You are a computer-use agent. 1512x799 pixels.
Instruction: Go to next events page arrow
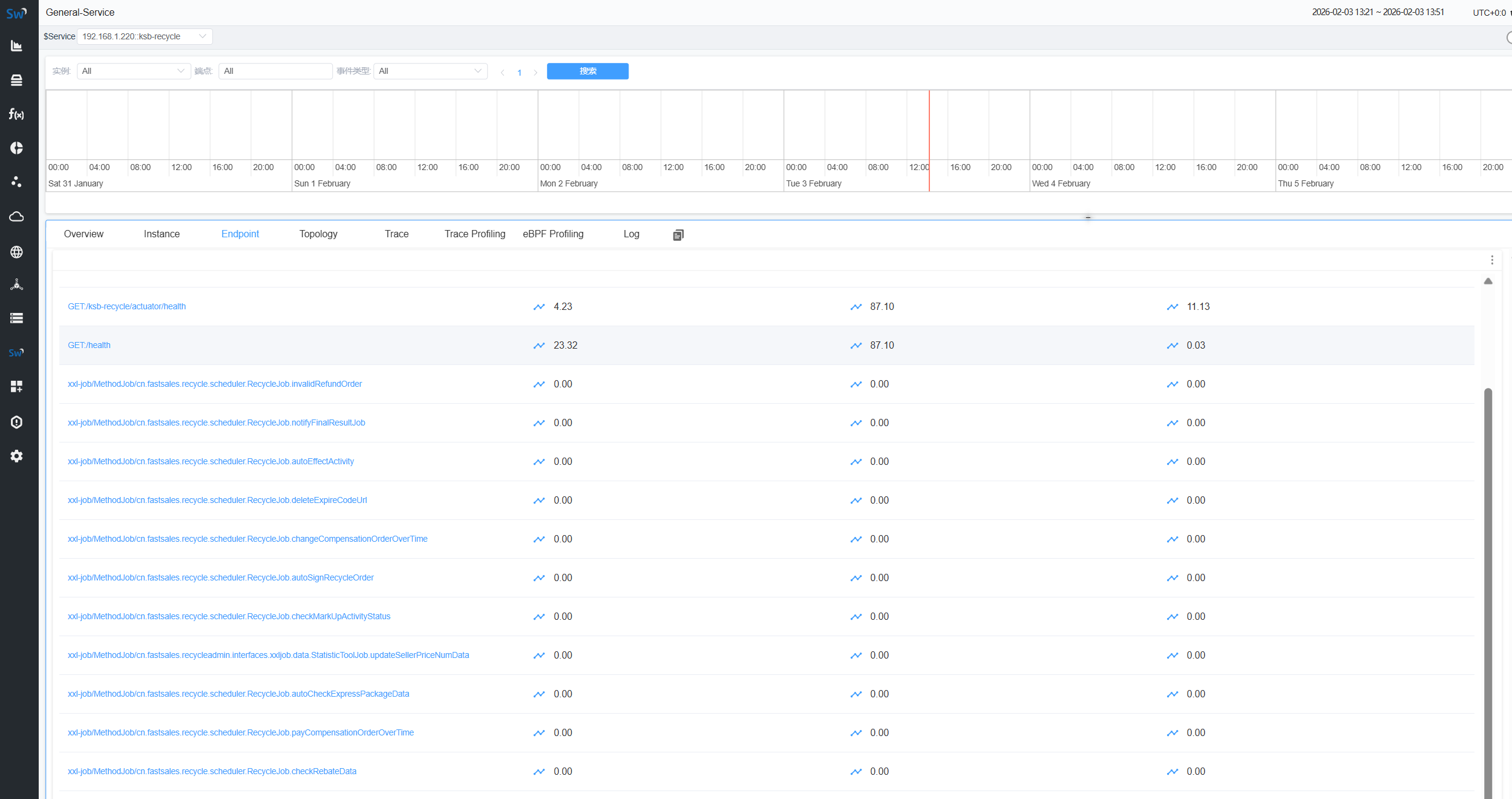point(535,73)
